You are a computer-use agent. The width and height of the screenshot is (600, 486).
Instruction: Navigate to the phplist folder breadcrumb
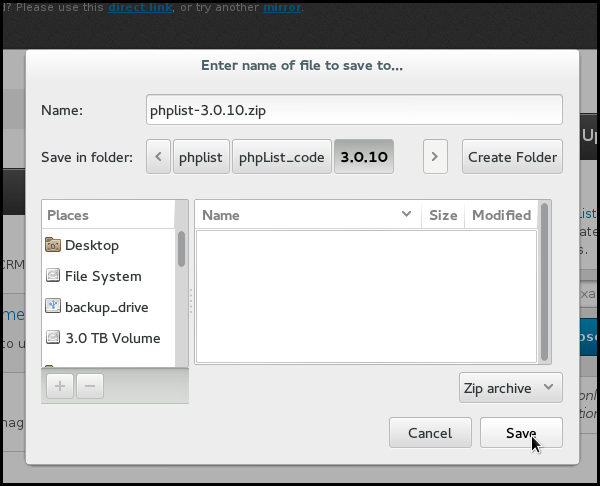pyautogui.click(x=201, y=157)
